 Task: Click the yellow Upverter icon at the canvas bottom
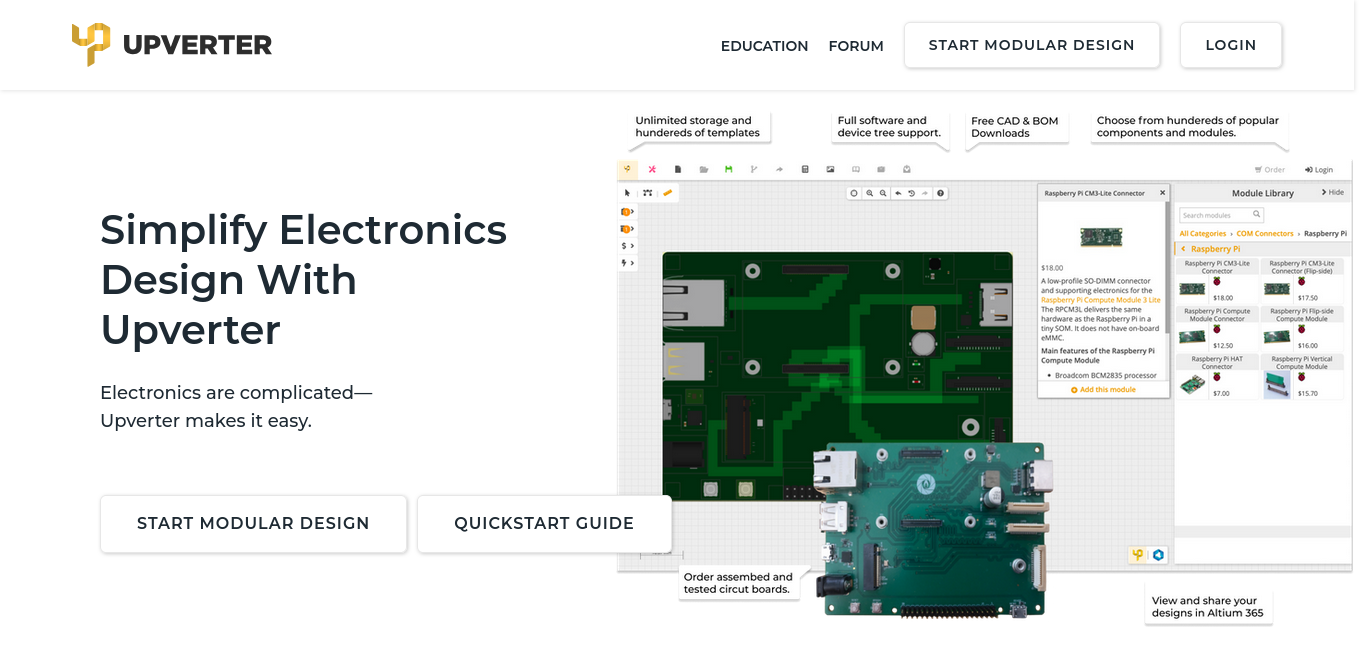(1137, 555)
